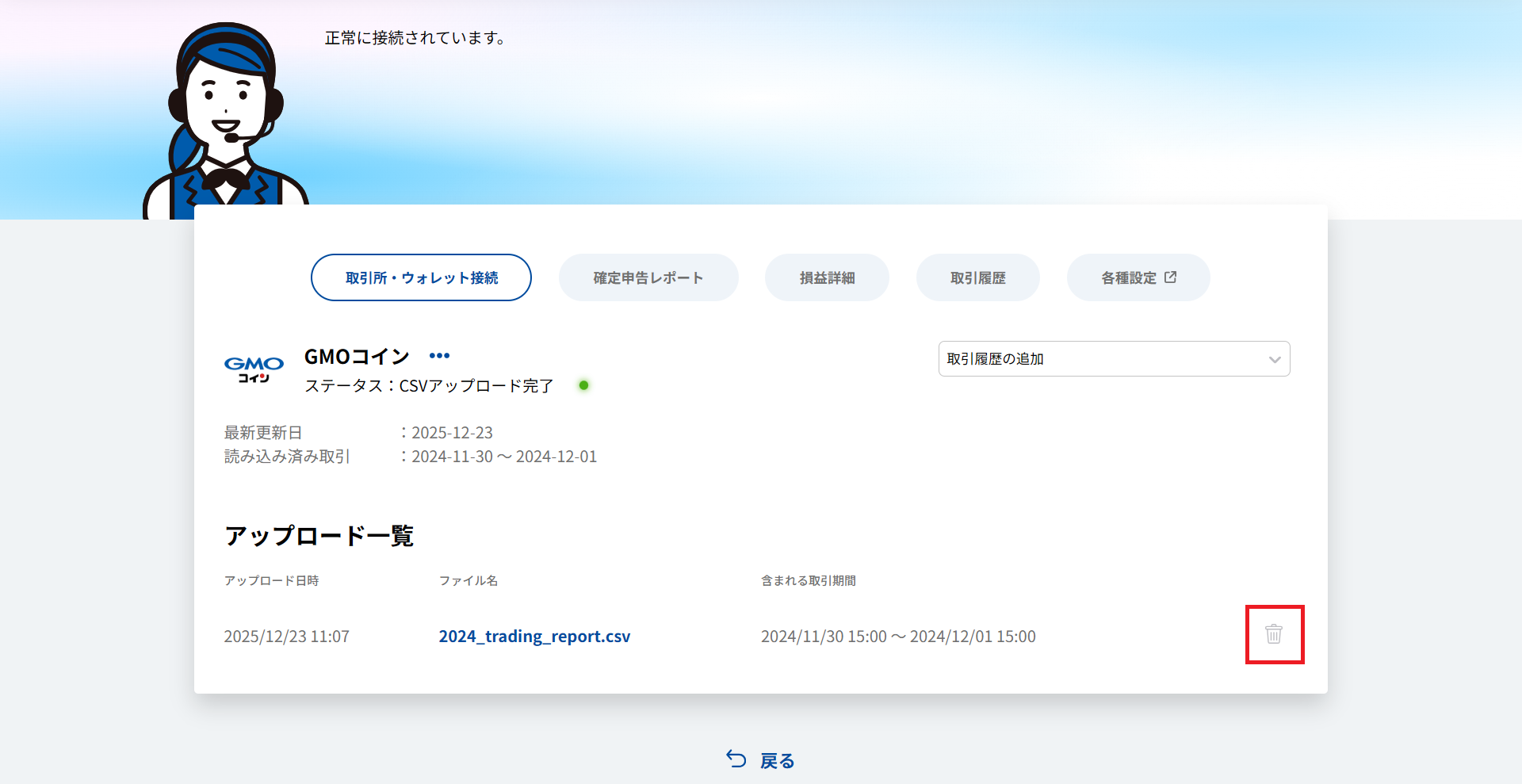This screenshot has width=1522, height=784.
Task: Click the GMOコイン logo
Action: coord(254,369)
